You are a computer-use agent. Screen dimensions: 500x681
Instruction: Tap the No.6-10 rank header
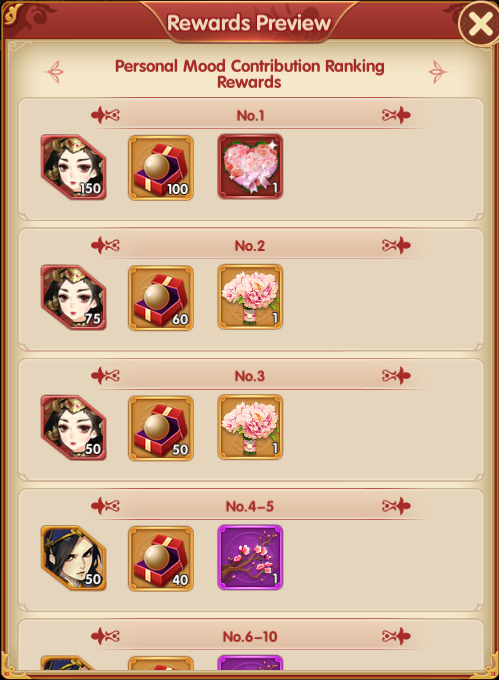[250, 637]
